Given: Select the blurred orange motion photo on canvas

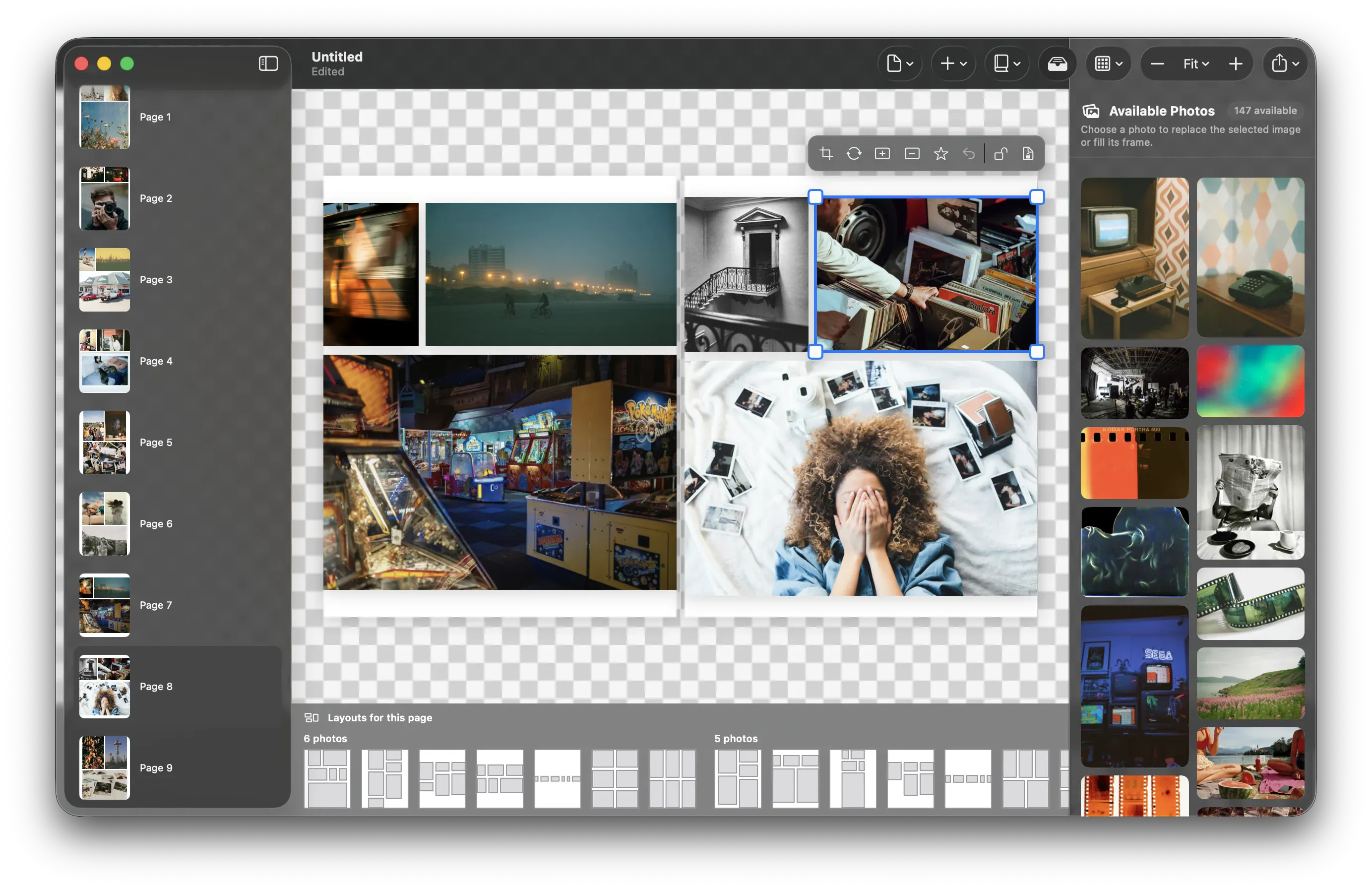Looking at the screenshot, I should tap(371, 274).
